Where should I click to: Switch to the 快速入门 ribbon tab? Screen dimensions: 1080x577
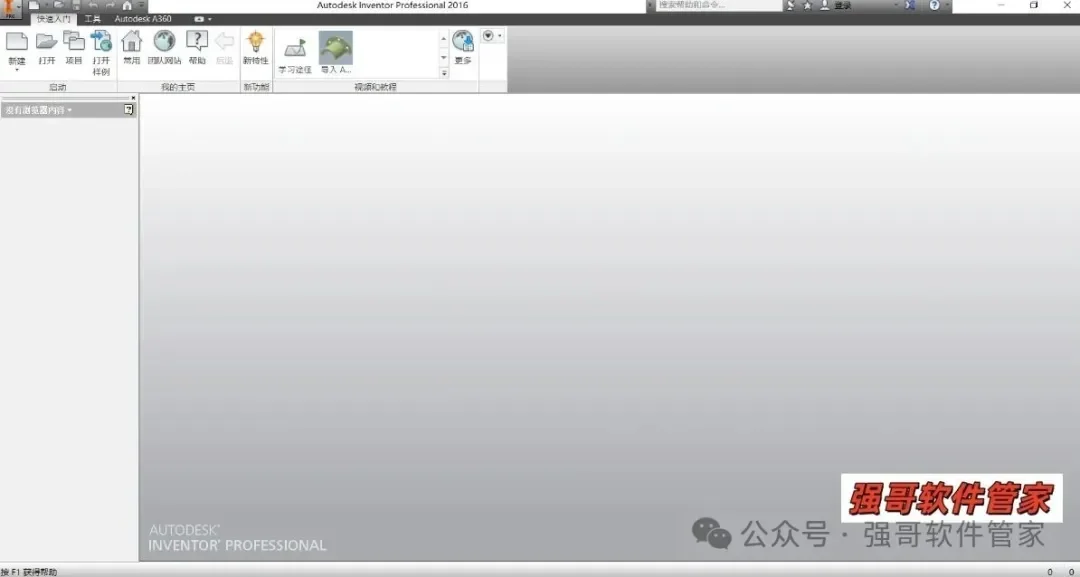54,19
